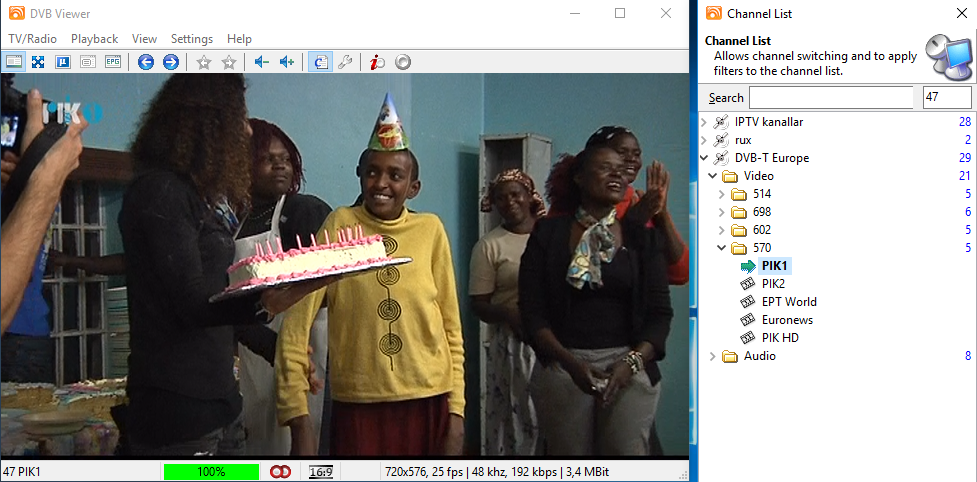Select the 'DVB-T Europe' label

click(771, 158)
